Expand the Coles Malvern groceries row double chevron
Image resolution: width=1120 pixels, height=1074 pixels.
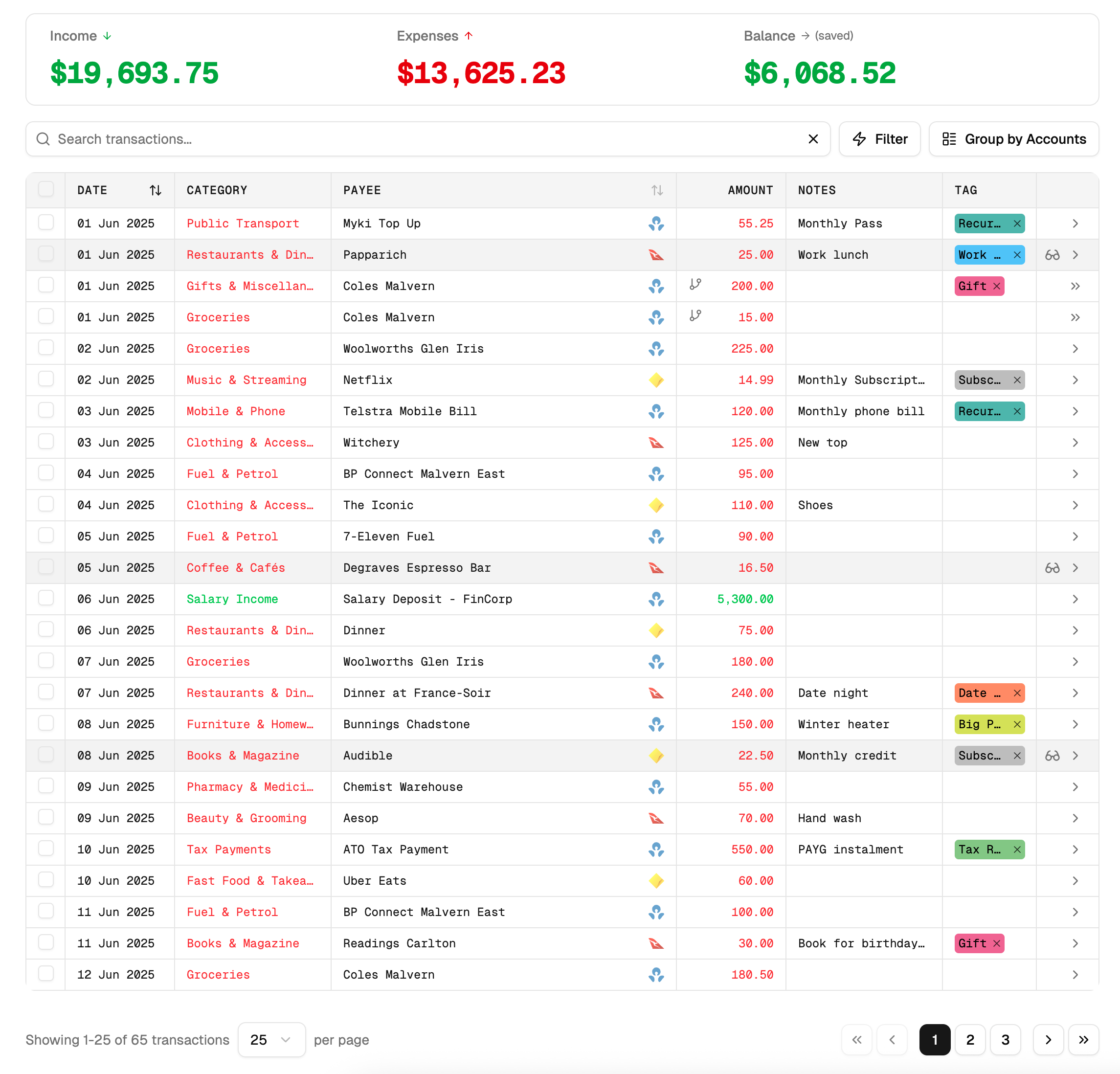click(1076, 317)
